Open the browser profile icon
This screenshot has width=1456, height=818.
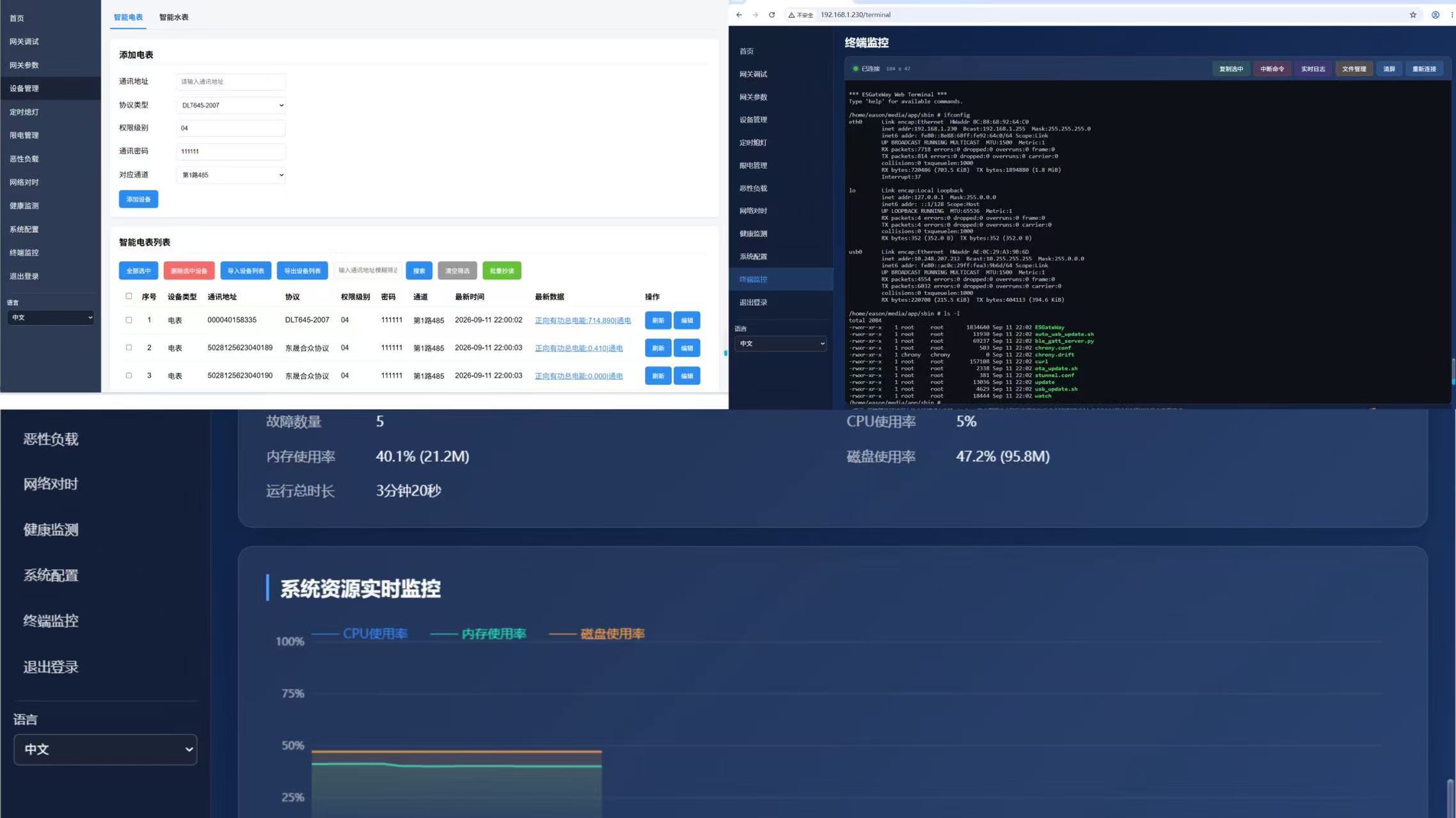coord(1436,15)
